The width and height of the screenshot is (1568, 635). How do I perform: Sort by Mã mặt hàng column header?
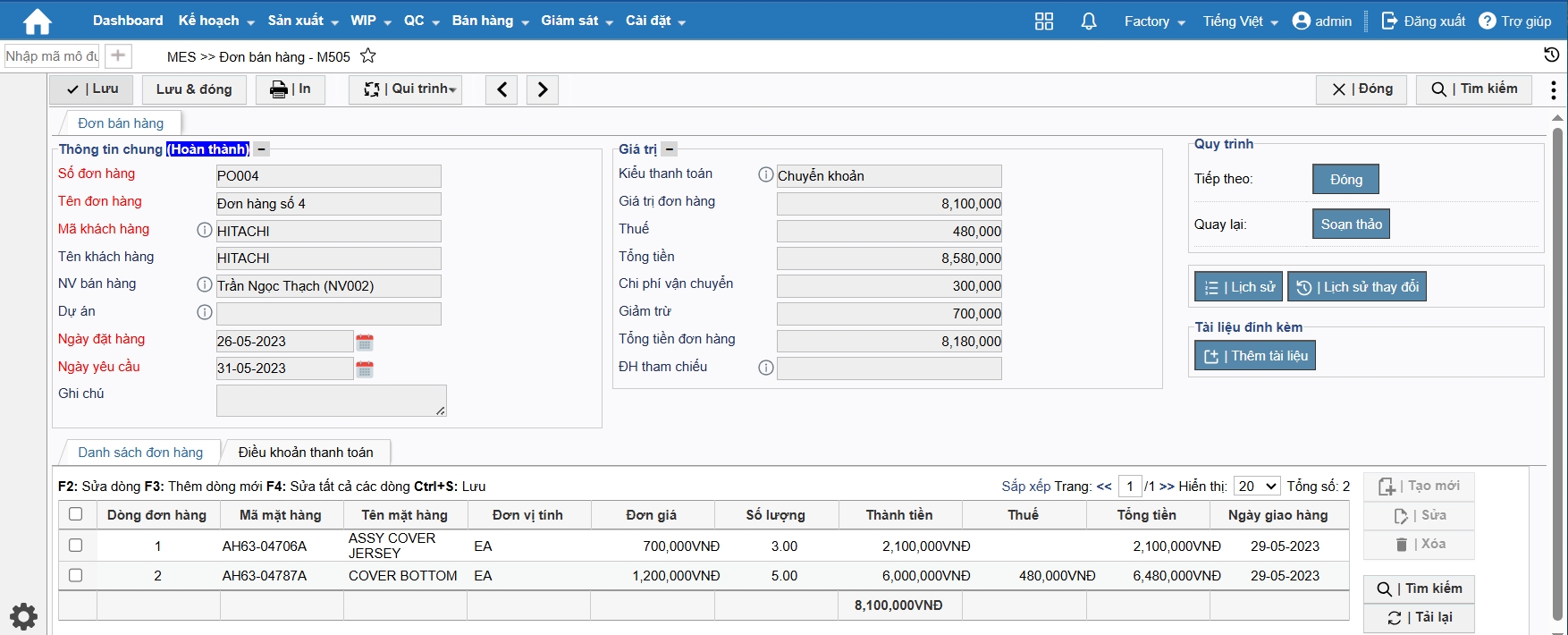(x=281, y=515)
